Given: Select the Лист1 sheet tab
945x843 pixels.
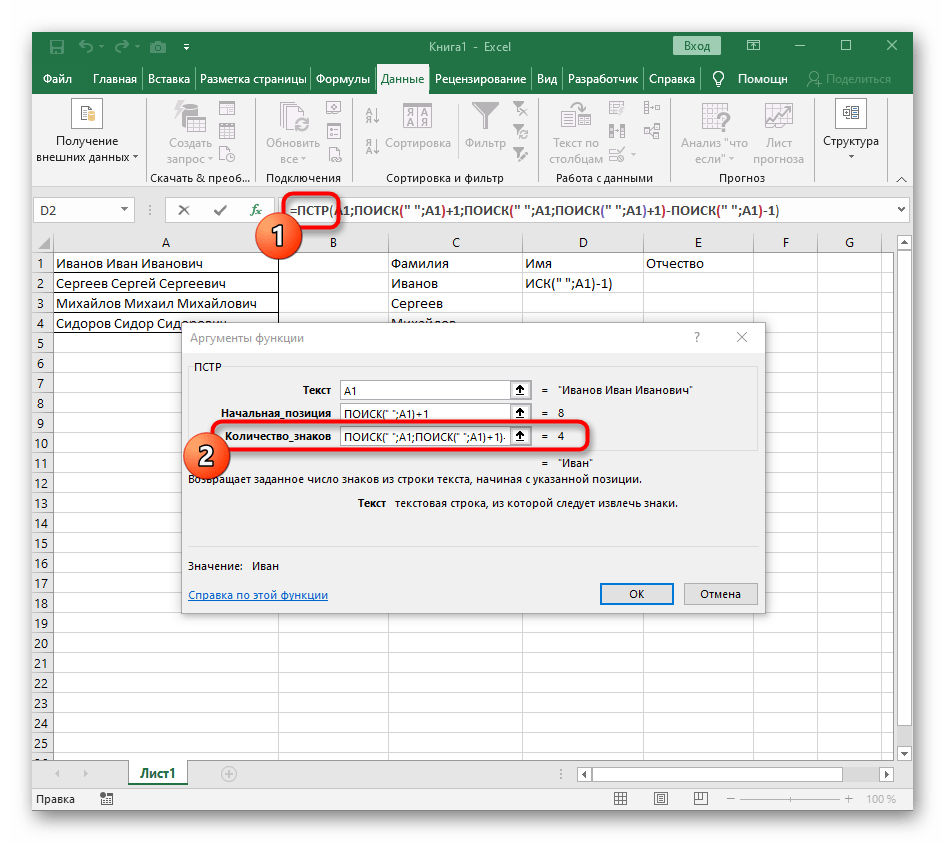Looking at the screenshot, I should click(x=158, y=773).
